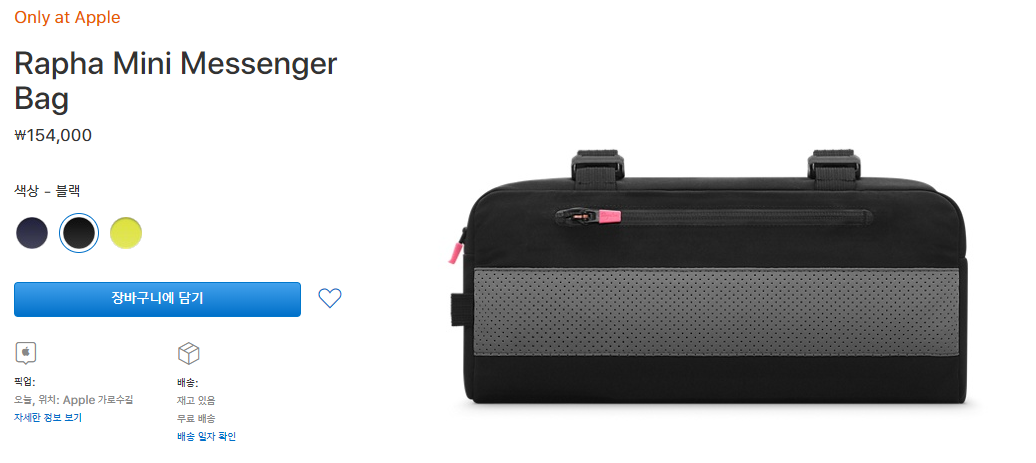1036x463 pixels.
Task: Click the Only at Apple label
Action: (x=67, y=18)
